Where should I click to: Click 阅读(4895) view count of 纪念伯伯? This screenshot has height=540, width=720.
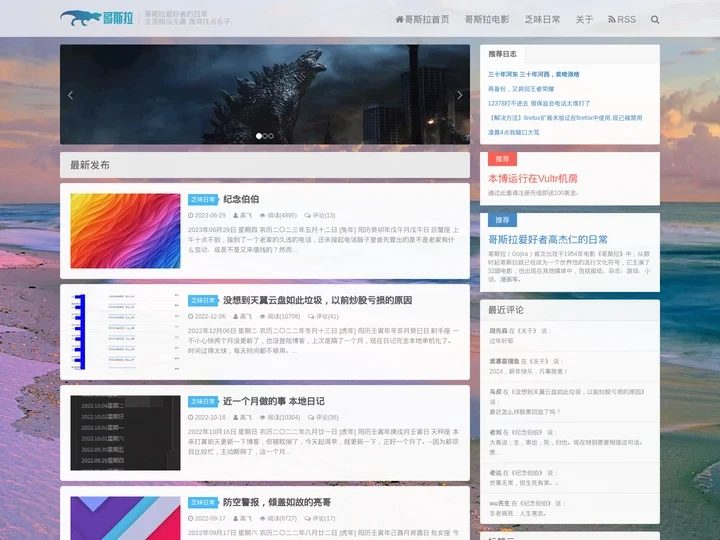[278, 215]
